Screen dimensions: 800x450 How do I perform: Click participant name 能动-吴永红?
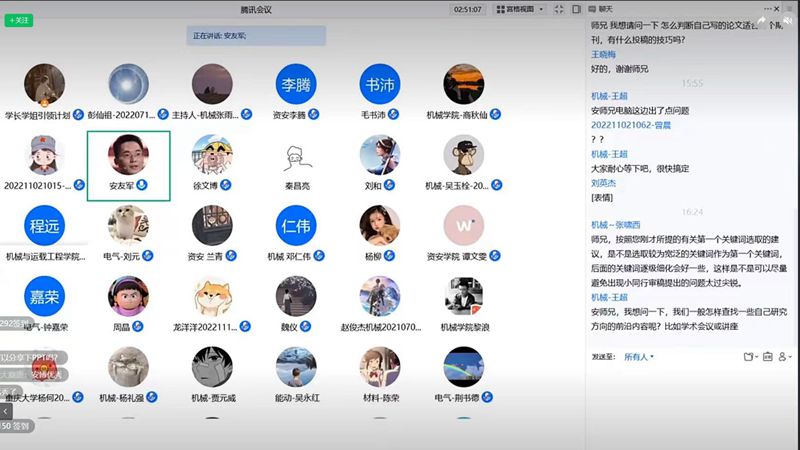pos(297,398)
